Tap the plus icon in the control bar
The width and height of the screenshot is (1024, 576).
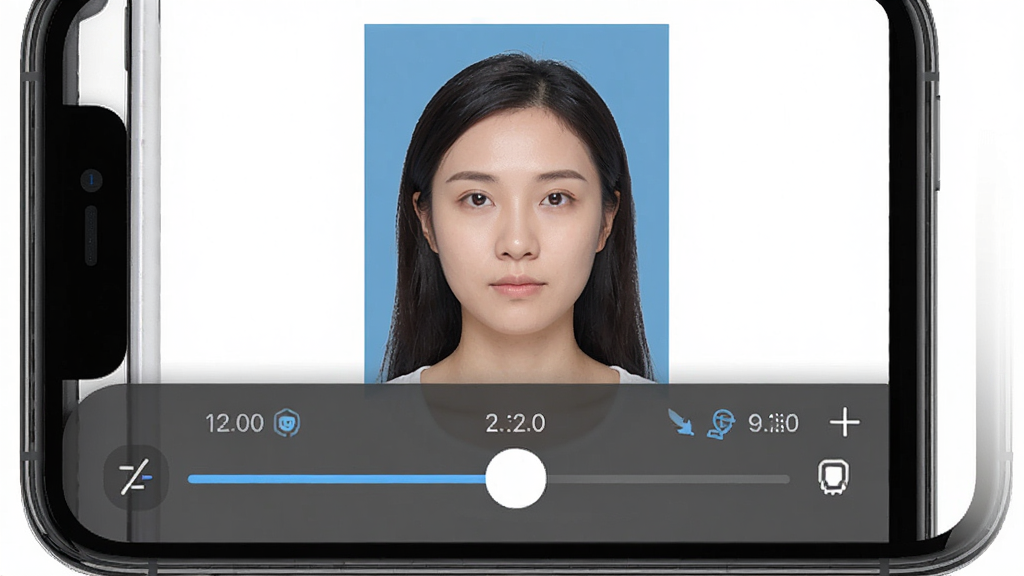844,422
